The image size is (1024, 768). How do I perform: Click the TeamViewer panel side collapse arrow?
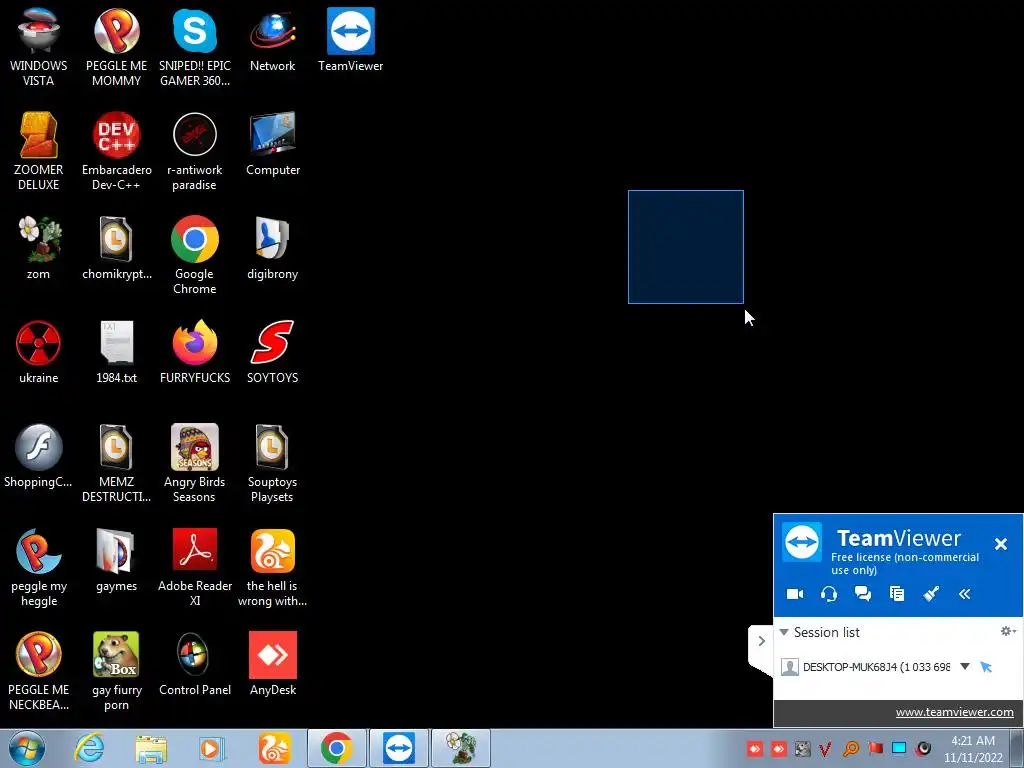[x=761, y=641]
